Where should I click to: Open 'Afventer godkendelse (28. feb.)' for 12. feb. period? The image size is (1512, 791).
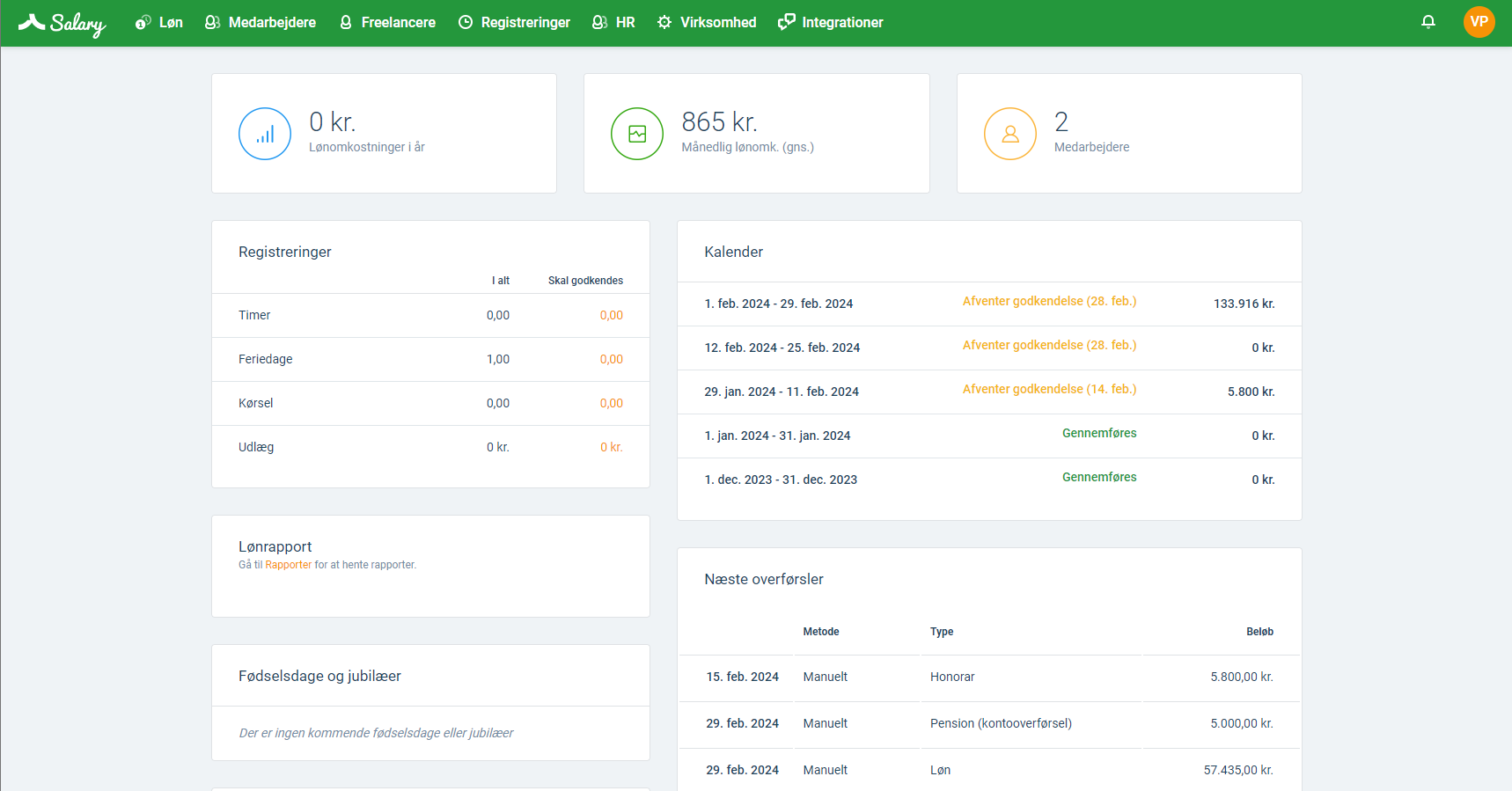[1049, 345]
